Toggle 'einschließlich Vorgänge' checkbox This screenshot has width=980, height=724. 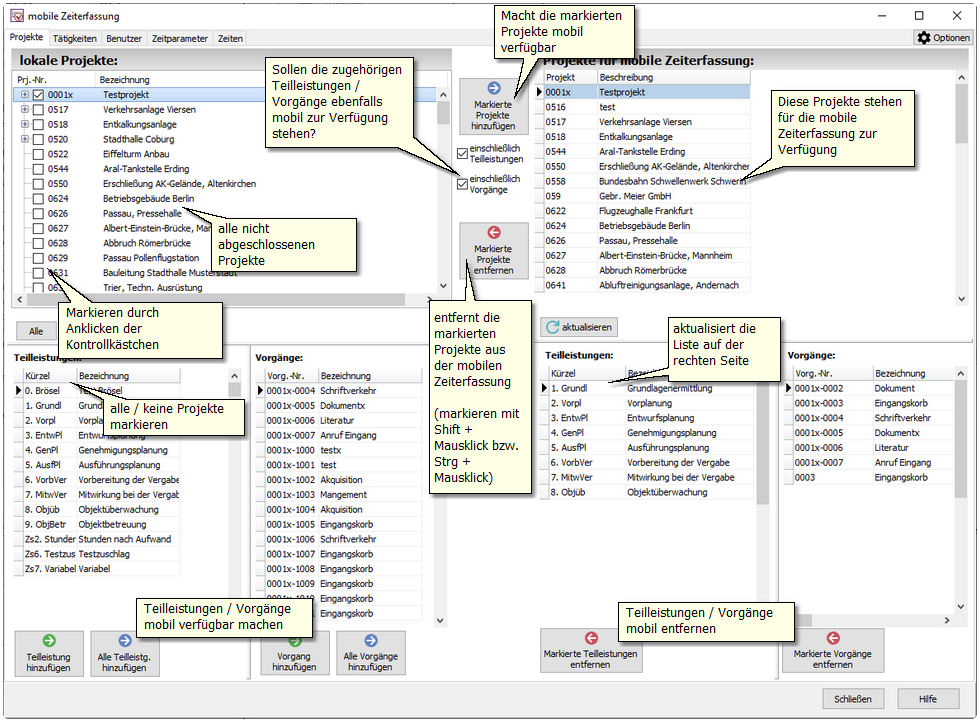coord(462,184)
